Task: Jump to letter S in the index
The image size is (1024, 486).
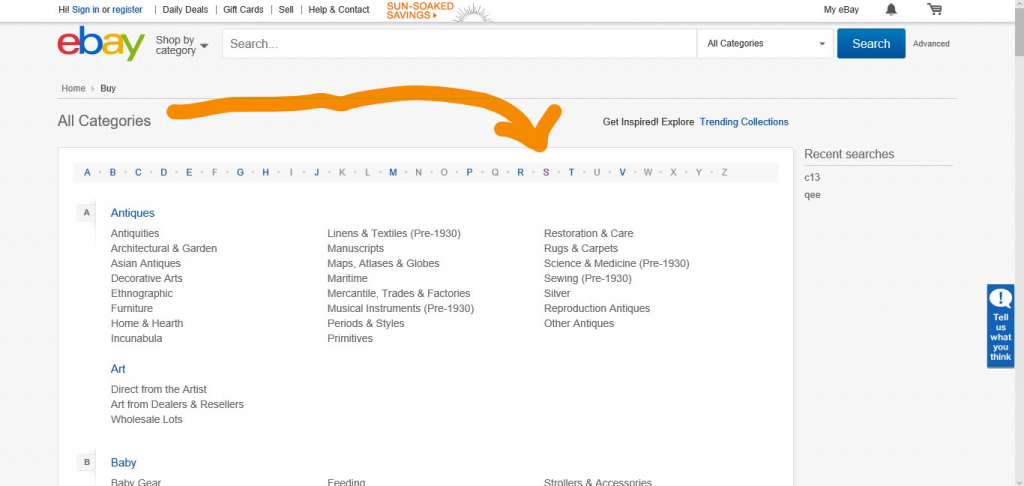Action: click(546, 172)
